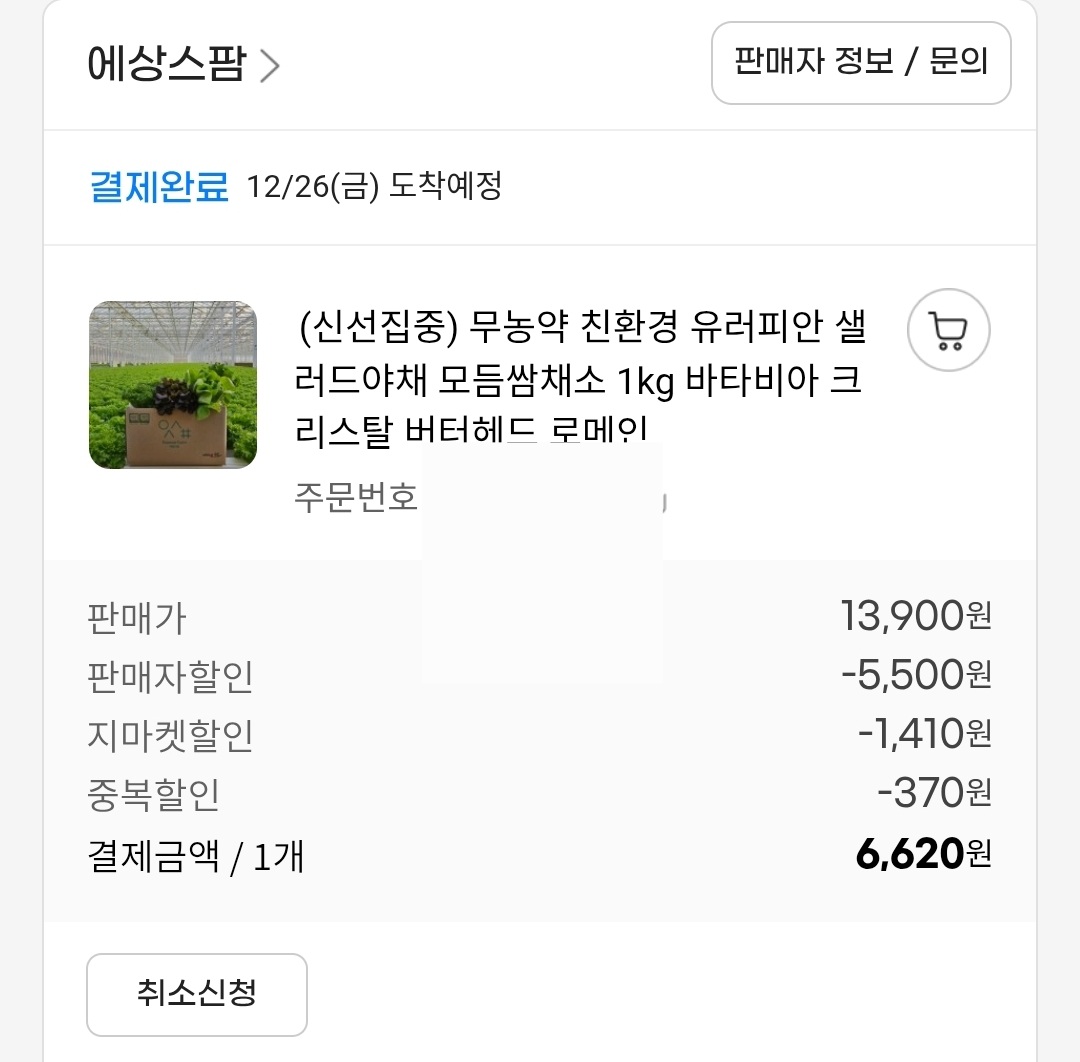Click the 지마켓할인 row label
This screenshot has height=1062, width=1080.
pyautogui.click(x=170, y=736)
